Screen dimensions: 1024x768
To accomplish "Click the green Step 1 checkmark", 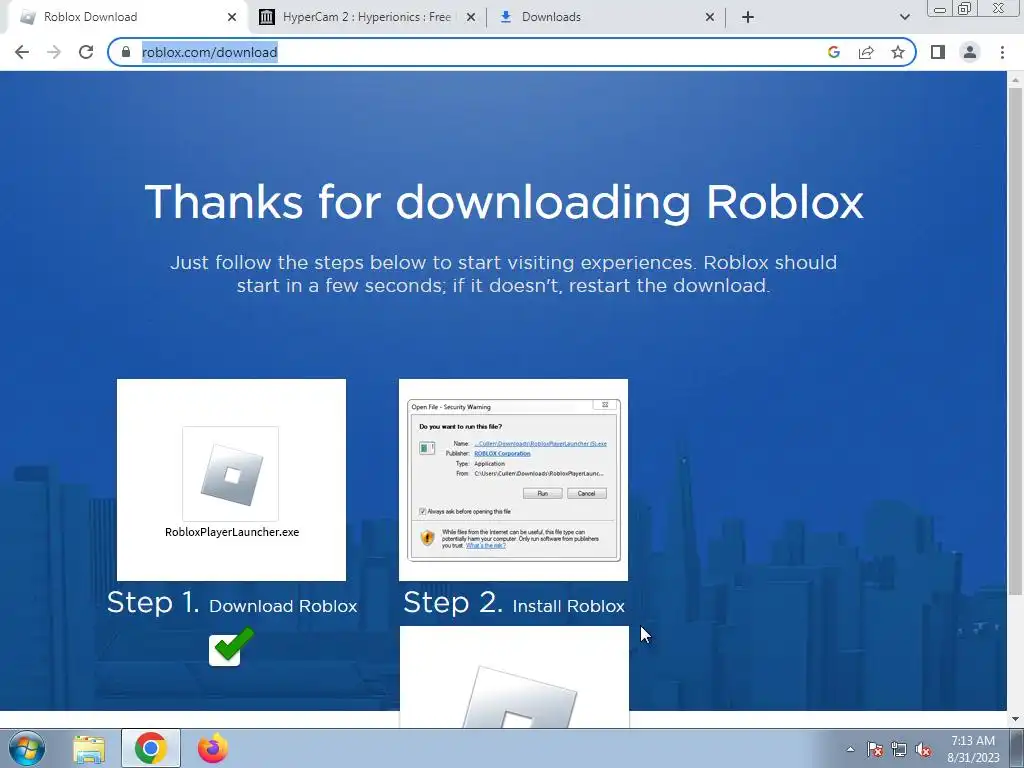I will click(231, 646).
